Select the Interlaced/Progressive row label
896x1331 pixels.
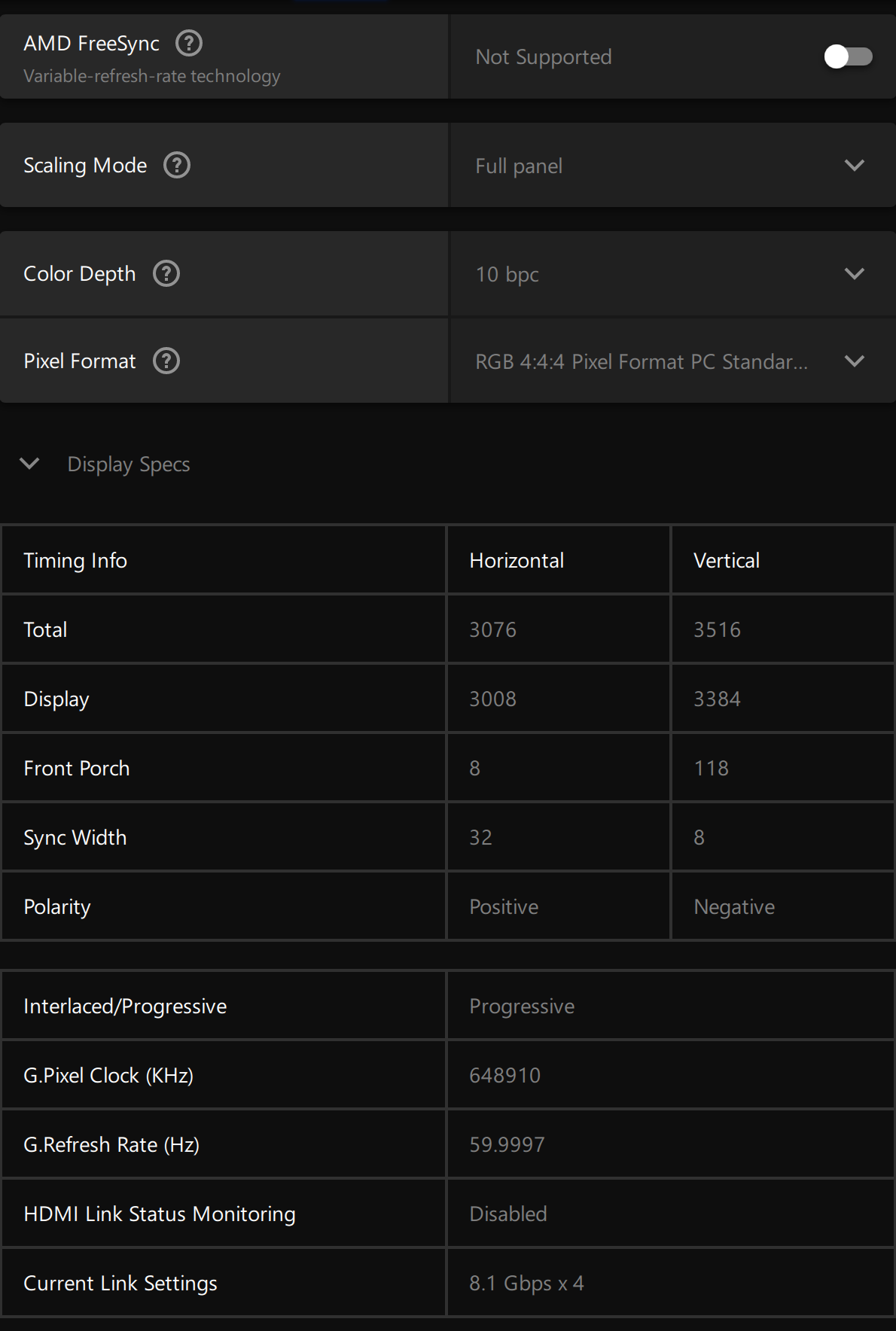125,1006
